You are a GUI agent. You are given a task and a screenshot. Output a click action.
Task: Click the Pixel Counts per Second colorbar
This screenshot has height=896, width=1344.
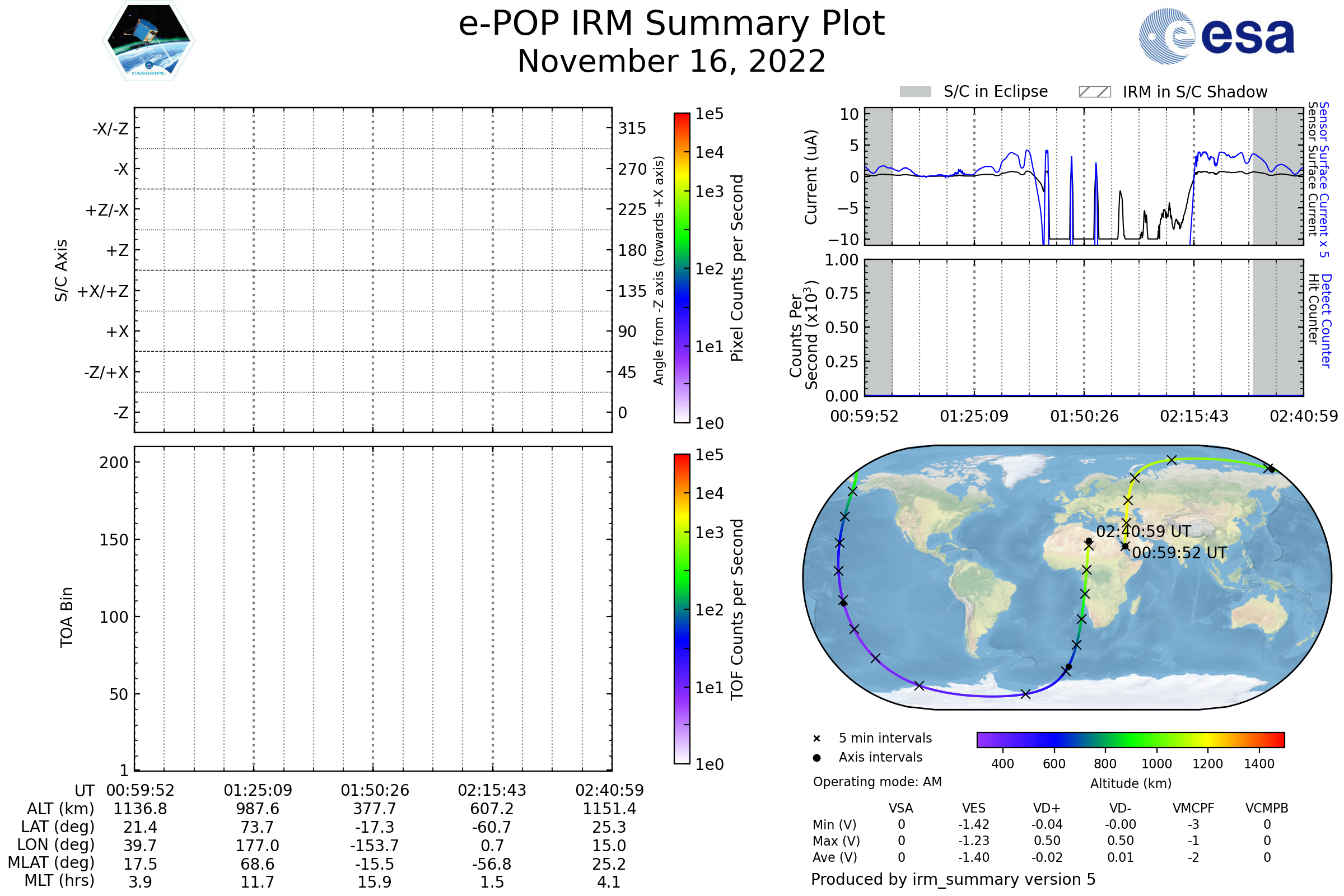pos(682,268)
